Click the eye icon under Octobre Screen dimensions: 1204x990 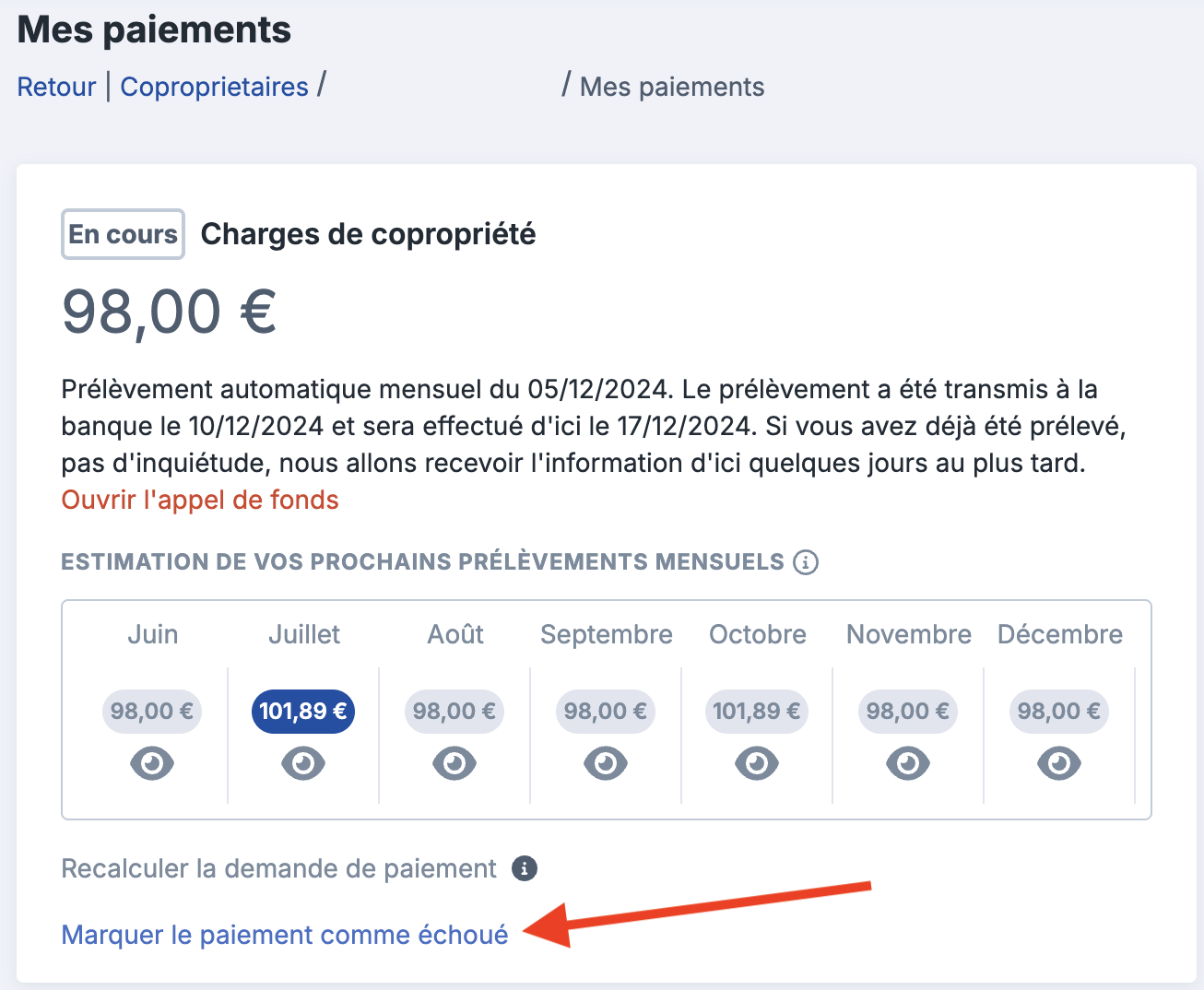(757, 763)
